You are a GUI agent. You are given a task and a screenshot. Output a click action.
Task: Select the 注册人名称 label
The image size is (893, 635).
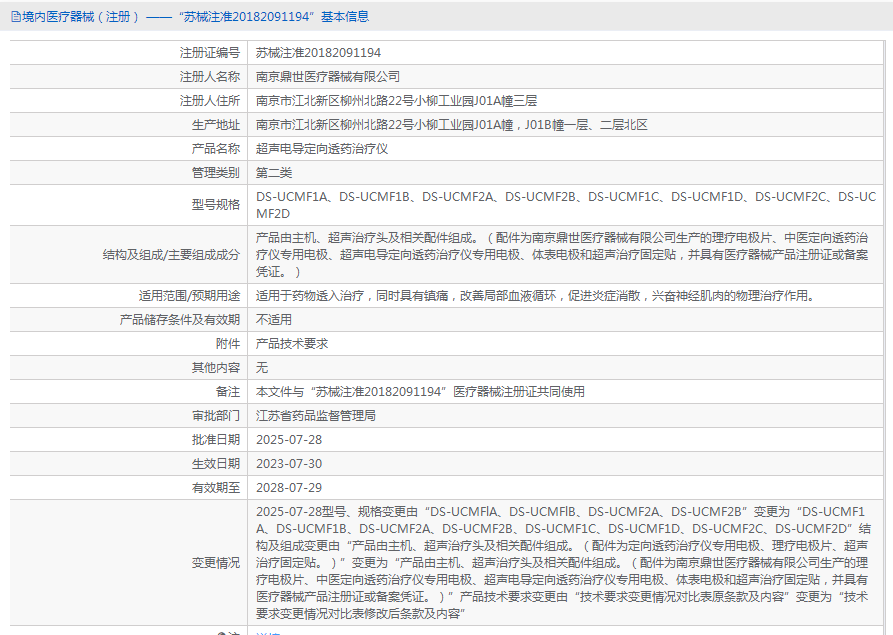coord(210,77)
